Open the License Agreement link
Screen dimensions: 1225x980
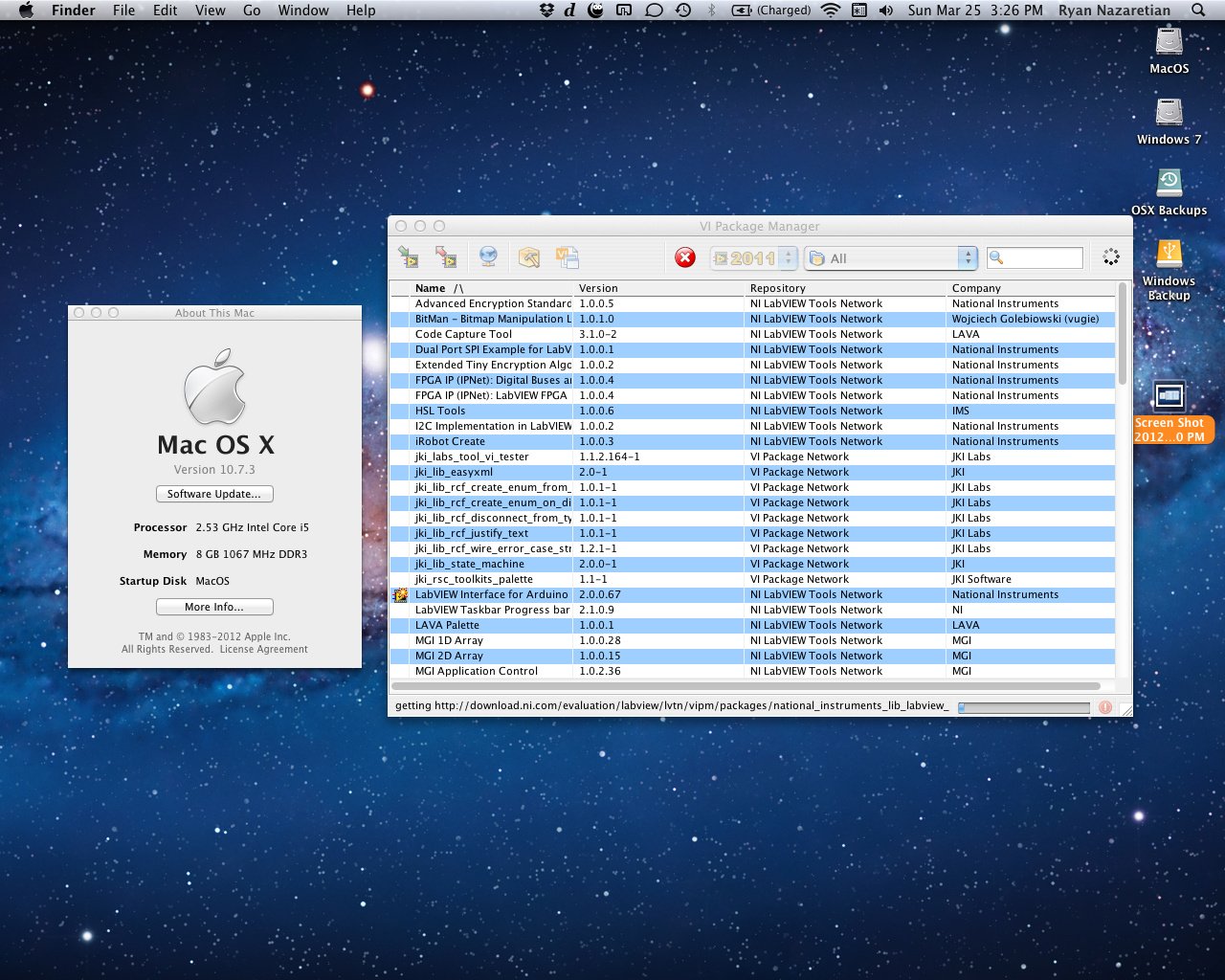pyautogui.click(x=264, y=649)
